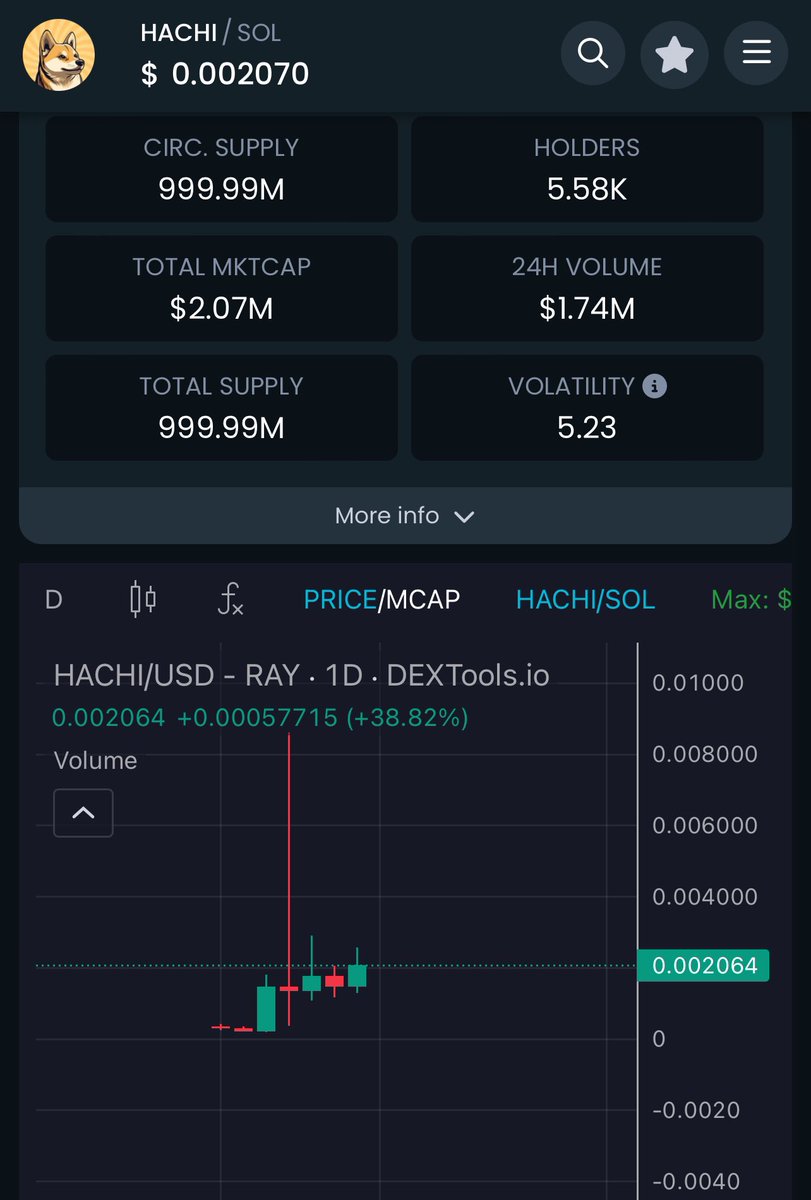Click the tall red wick candle
The image size is (811, 1200).
(x=289, y=880)
